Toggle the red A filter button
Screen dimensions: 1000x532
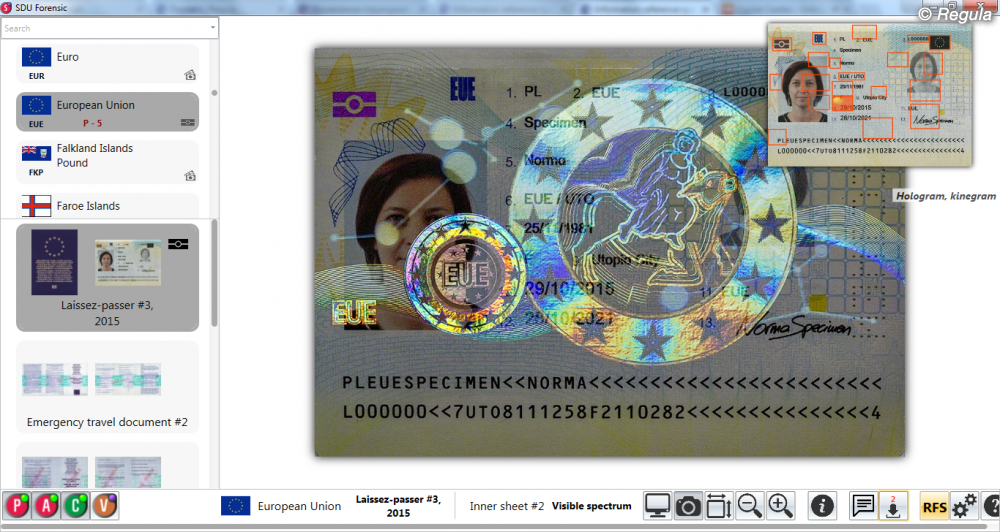[47, 506]
